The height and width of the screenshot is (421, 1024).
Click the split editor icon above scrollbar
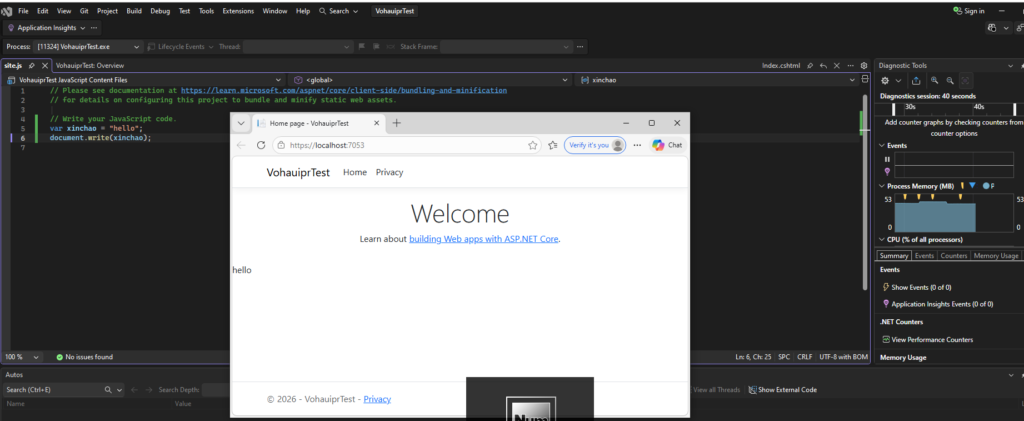coord(865,79)
